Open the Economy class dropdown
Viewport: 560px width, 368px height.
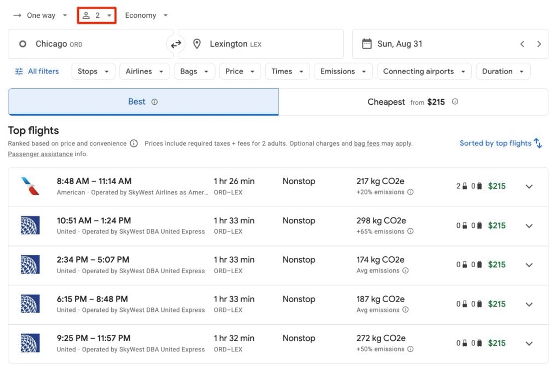146,16
